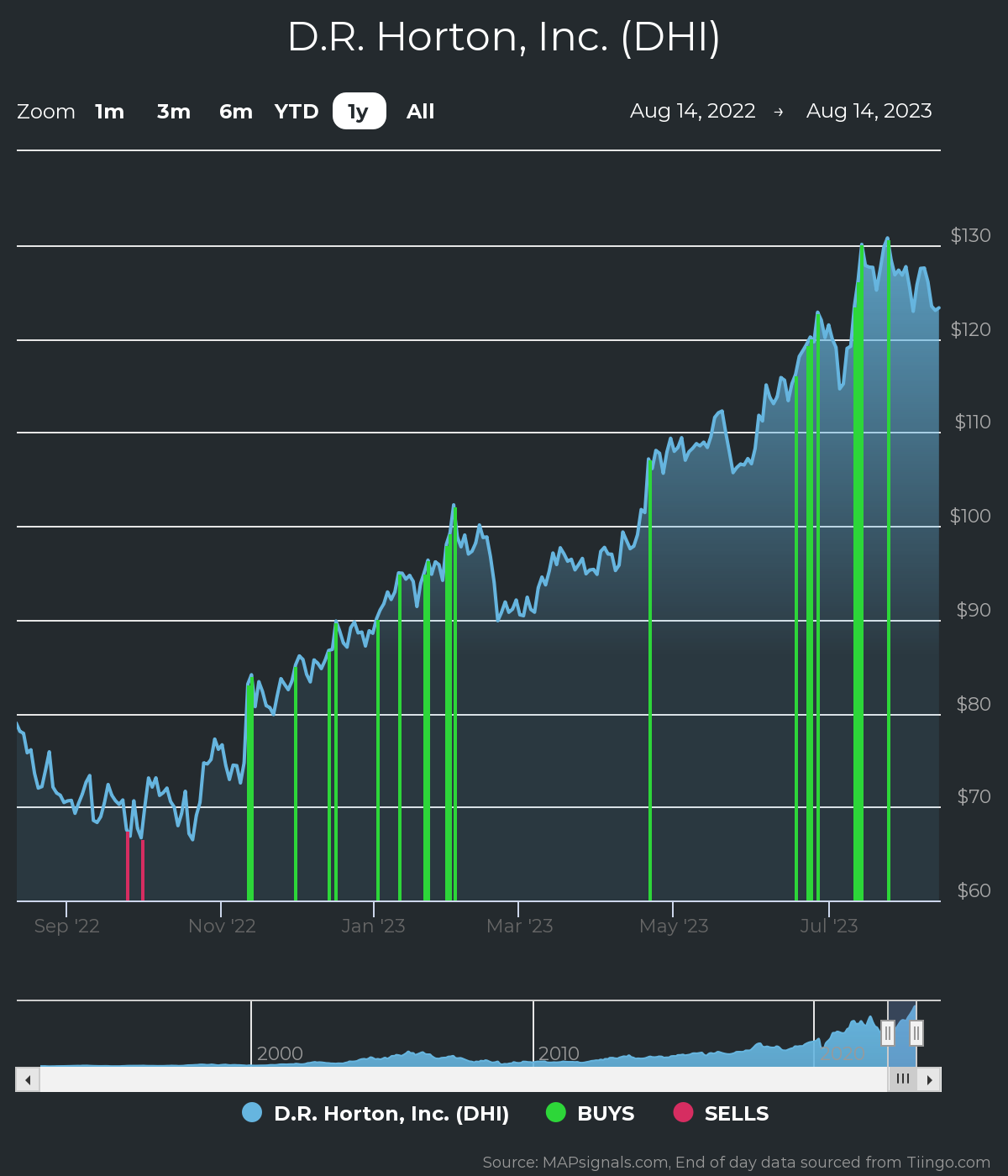Choose the 1y zoom button
This screenshot has height=1176, width=1008.
coord(359,111)
